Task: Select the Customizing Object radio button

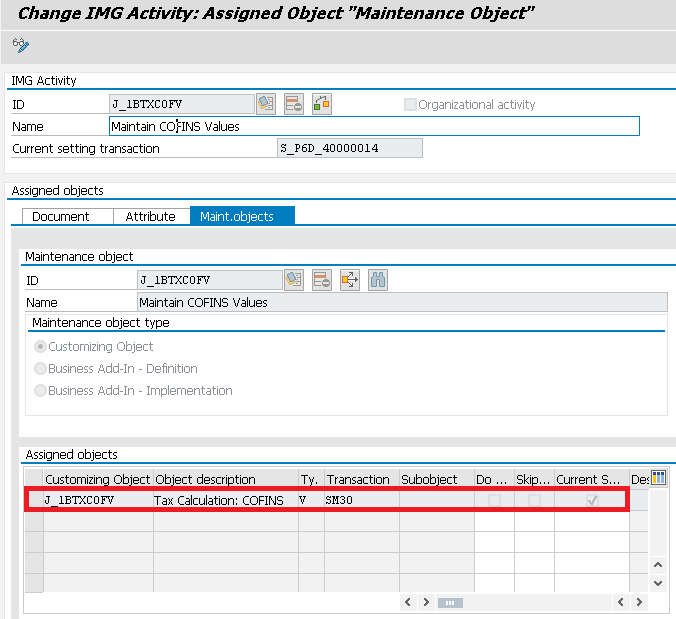Action: pos(41,347)
